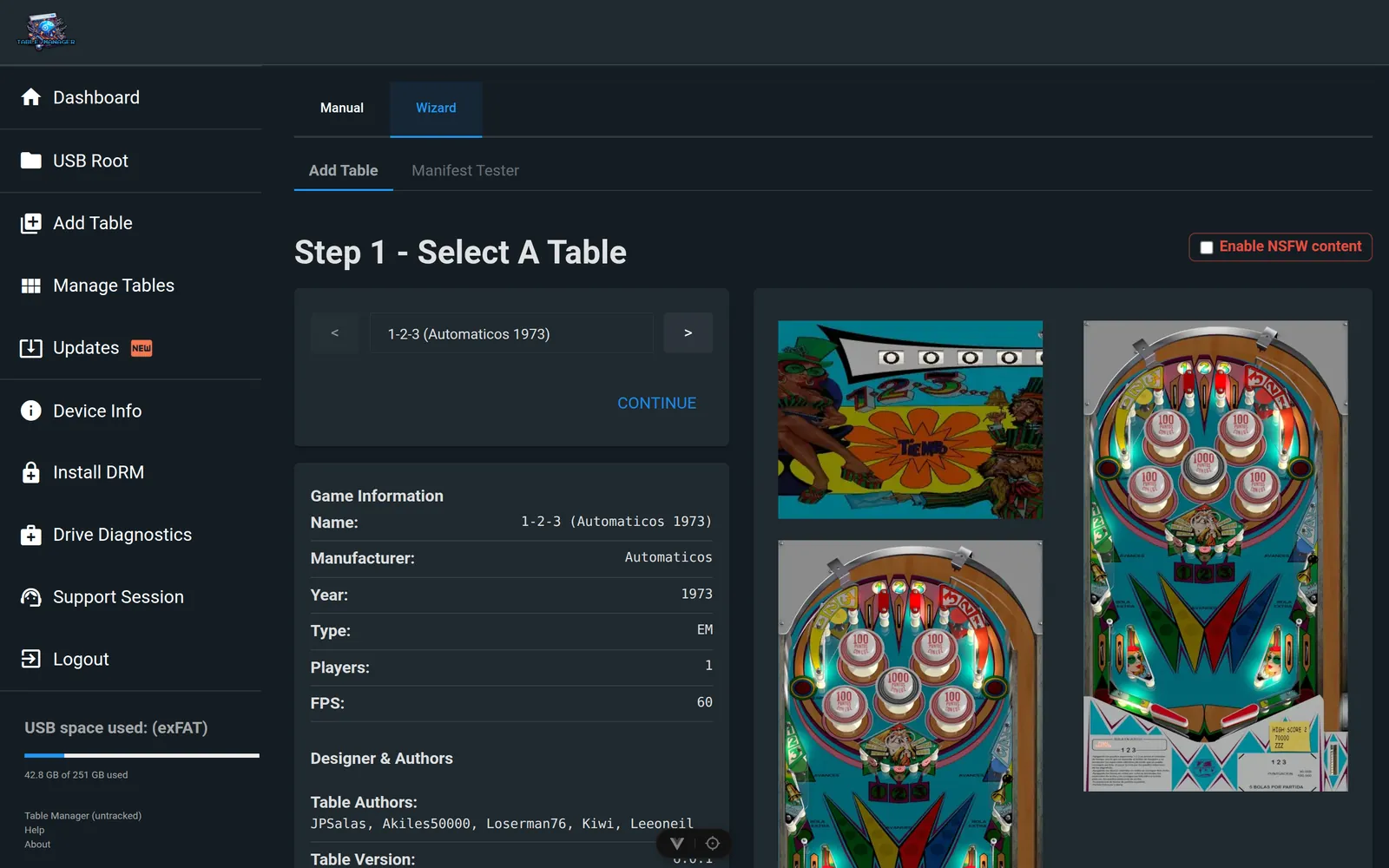Click the Name value 1-2-3 (Automaticos 1973)

[616, 522]
